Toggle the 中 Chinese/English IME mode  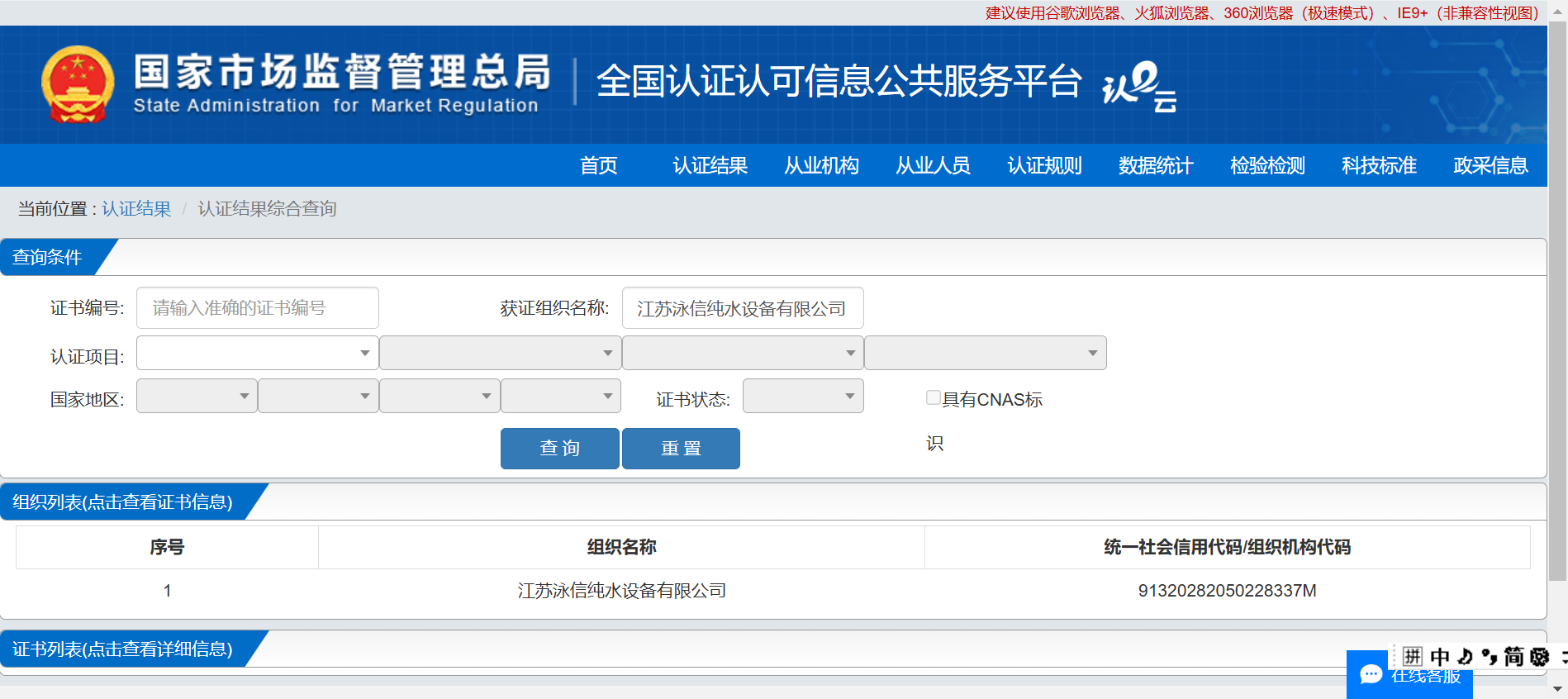tap(1440, 657)
